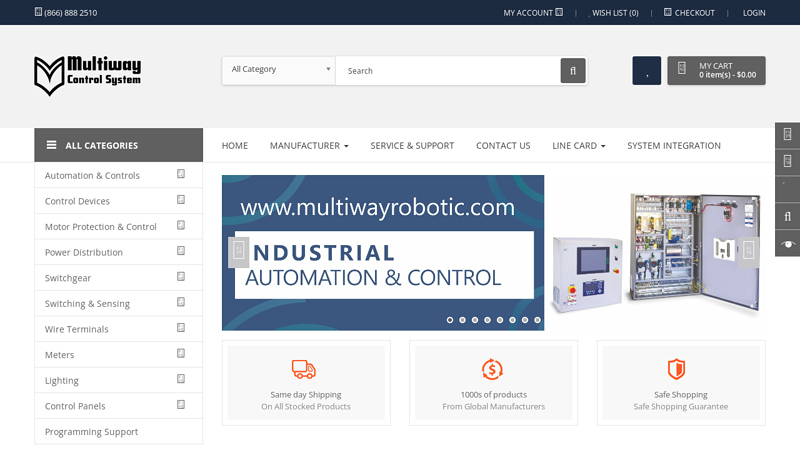Click the orange delivery truck icon
Image resolution: width=800 pixels, height=450 pixels.
304,369
